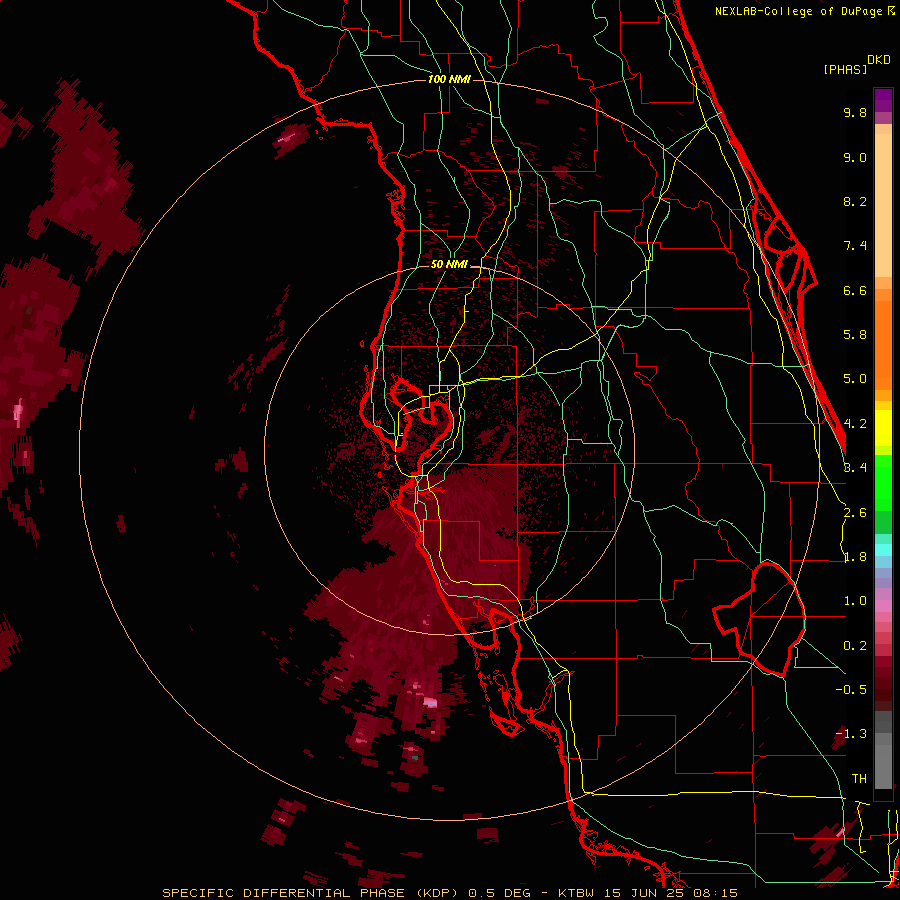Image resolution: width=900 pixels, height=900 pixels.
Task: Click the 9.0 value on the color scale
Action: (855, 157)
